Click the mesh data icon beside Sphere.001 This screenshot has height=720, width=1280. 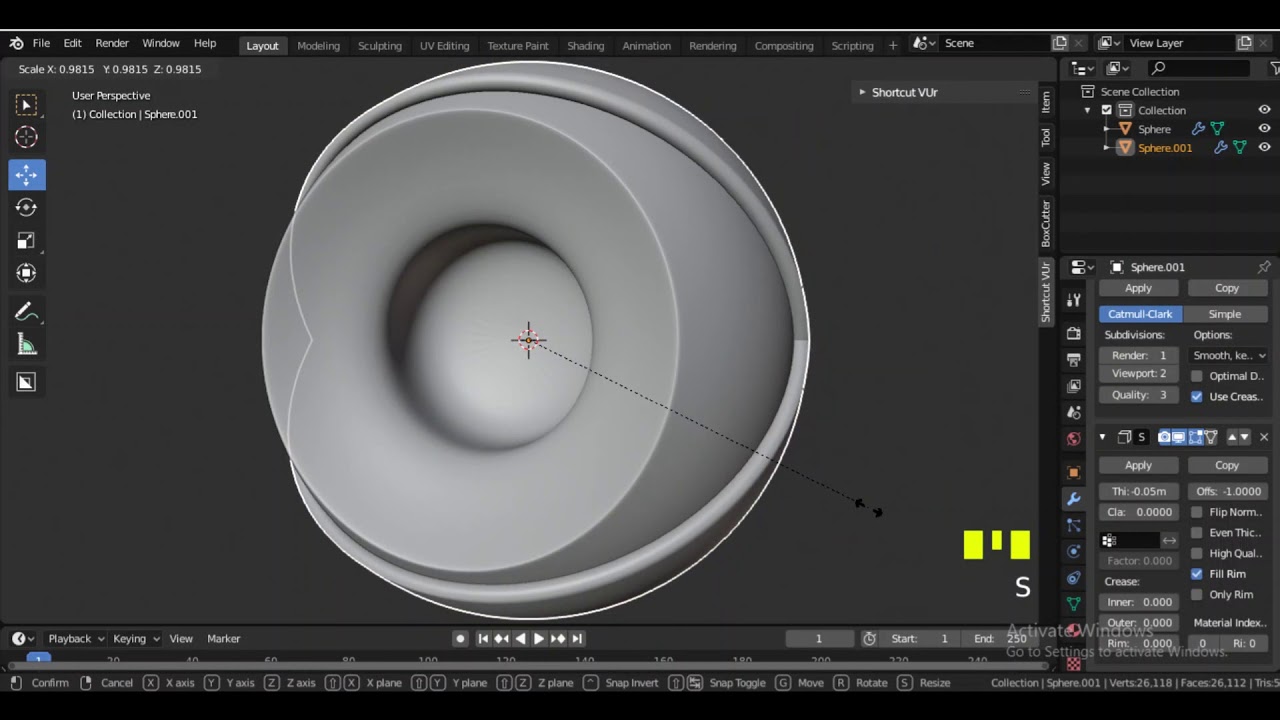point(1240,147)
